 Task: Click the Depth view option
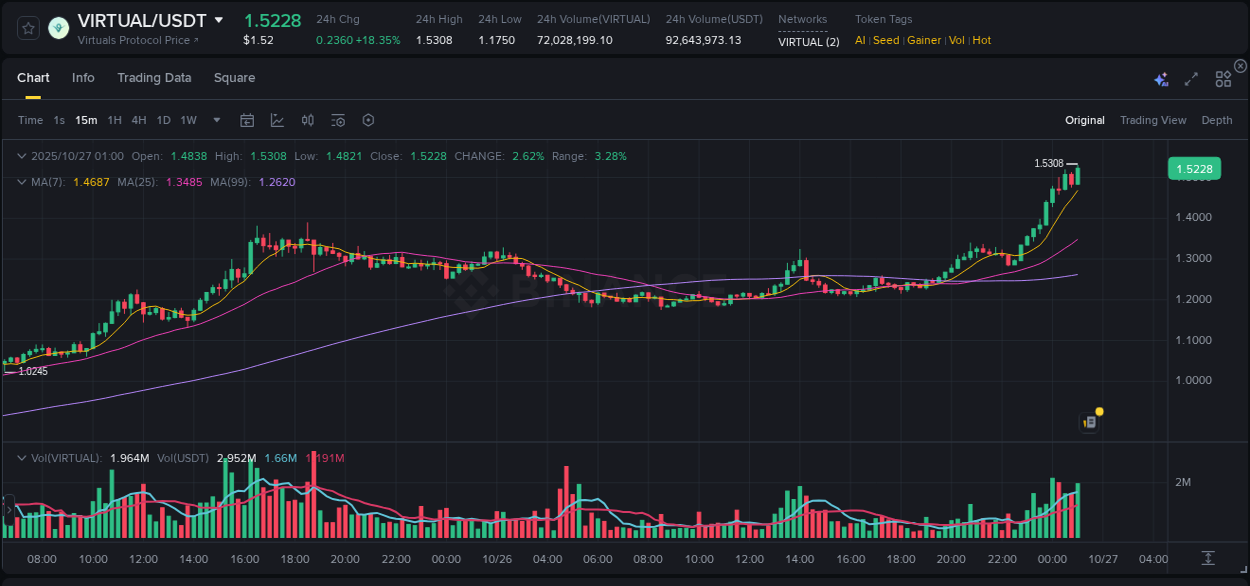(1216, 120)
